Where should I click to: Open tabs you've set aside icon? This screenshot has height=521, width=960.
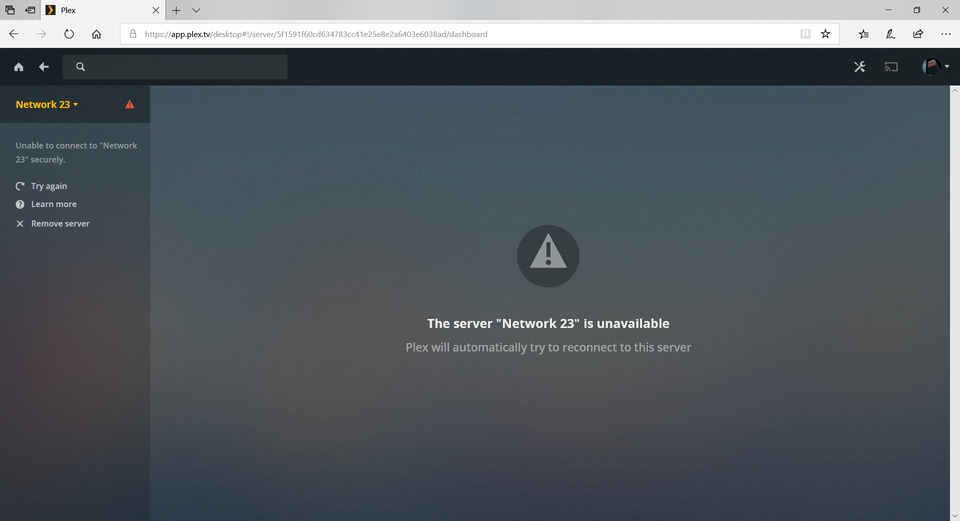click(10, 10)
